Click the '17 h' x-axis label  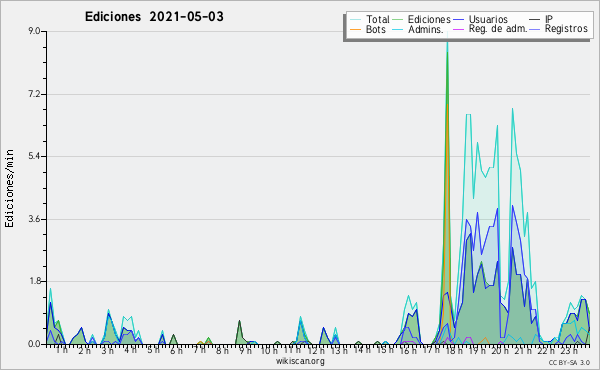431,350
